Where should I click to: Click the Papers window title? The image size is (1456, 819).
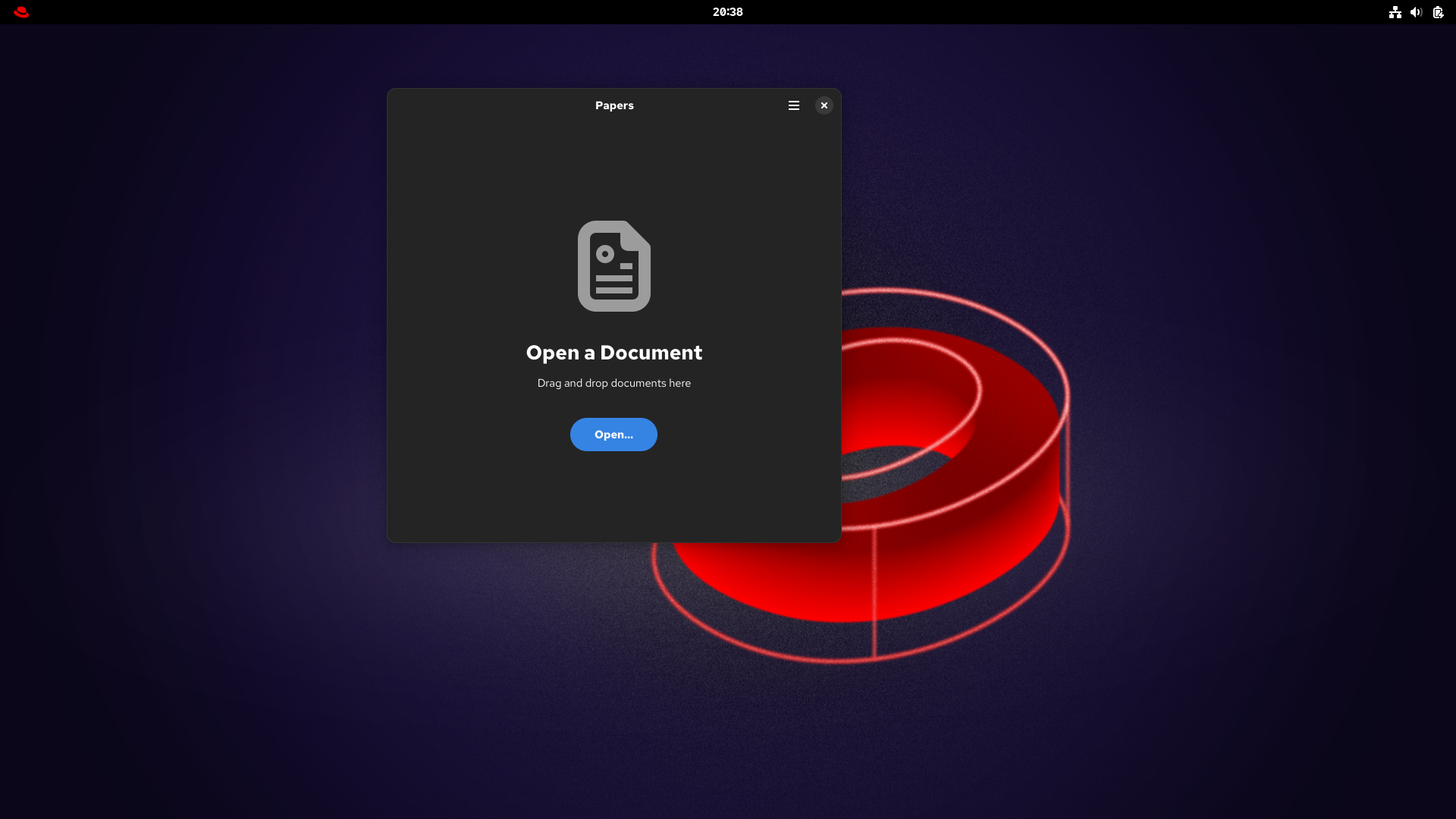coord(614,105)
